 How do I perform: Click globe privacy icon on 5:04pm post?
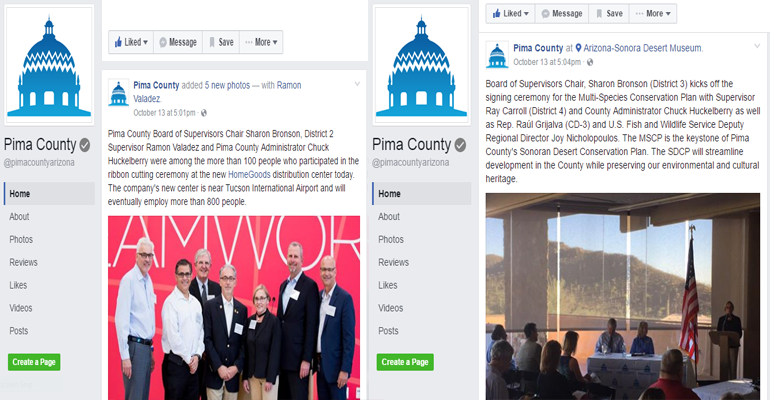click(x=590, y=62)
